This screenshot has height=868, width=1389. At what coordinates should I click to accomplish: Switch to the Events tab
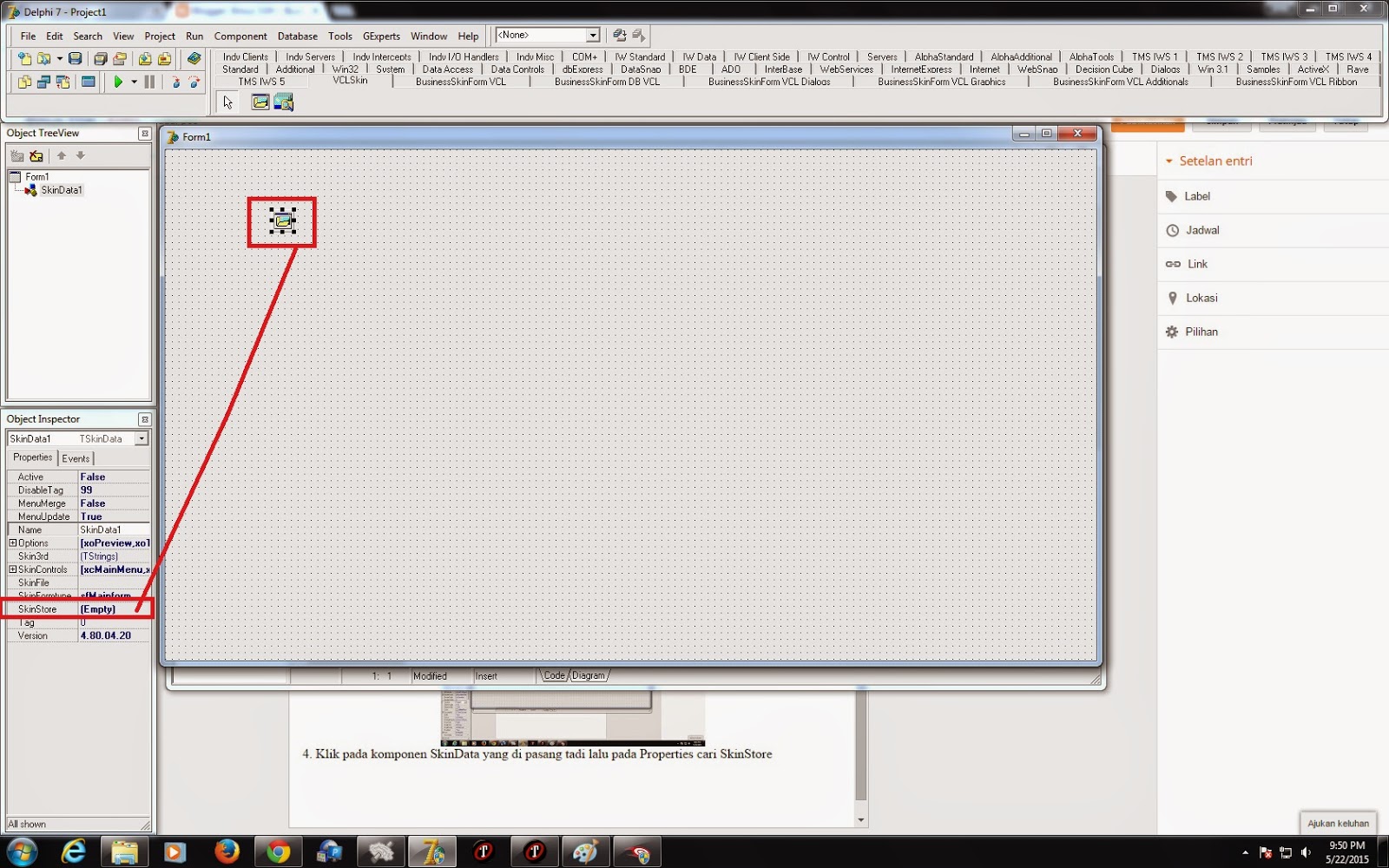(76, 458)
